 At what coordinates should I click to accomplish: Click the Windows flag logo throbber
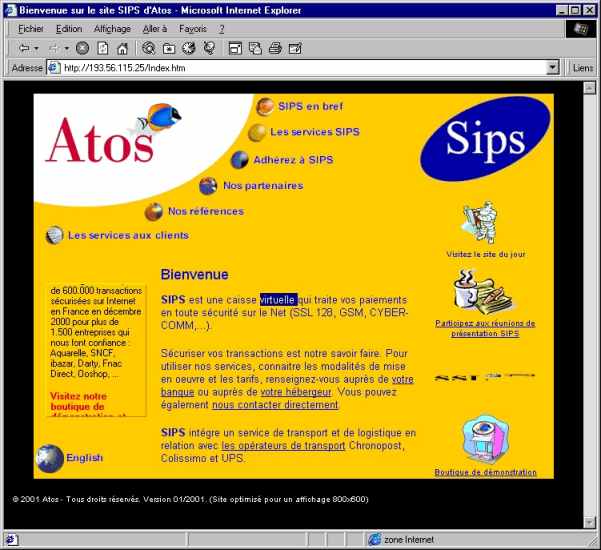[581, 29]
